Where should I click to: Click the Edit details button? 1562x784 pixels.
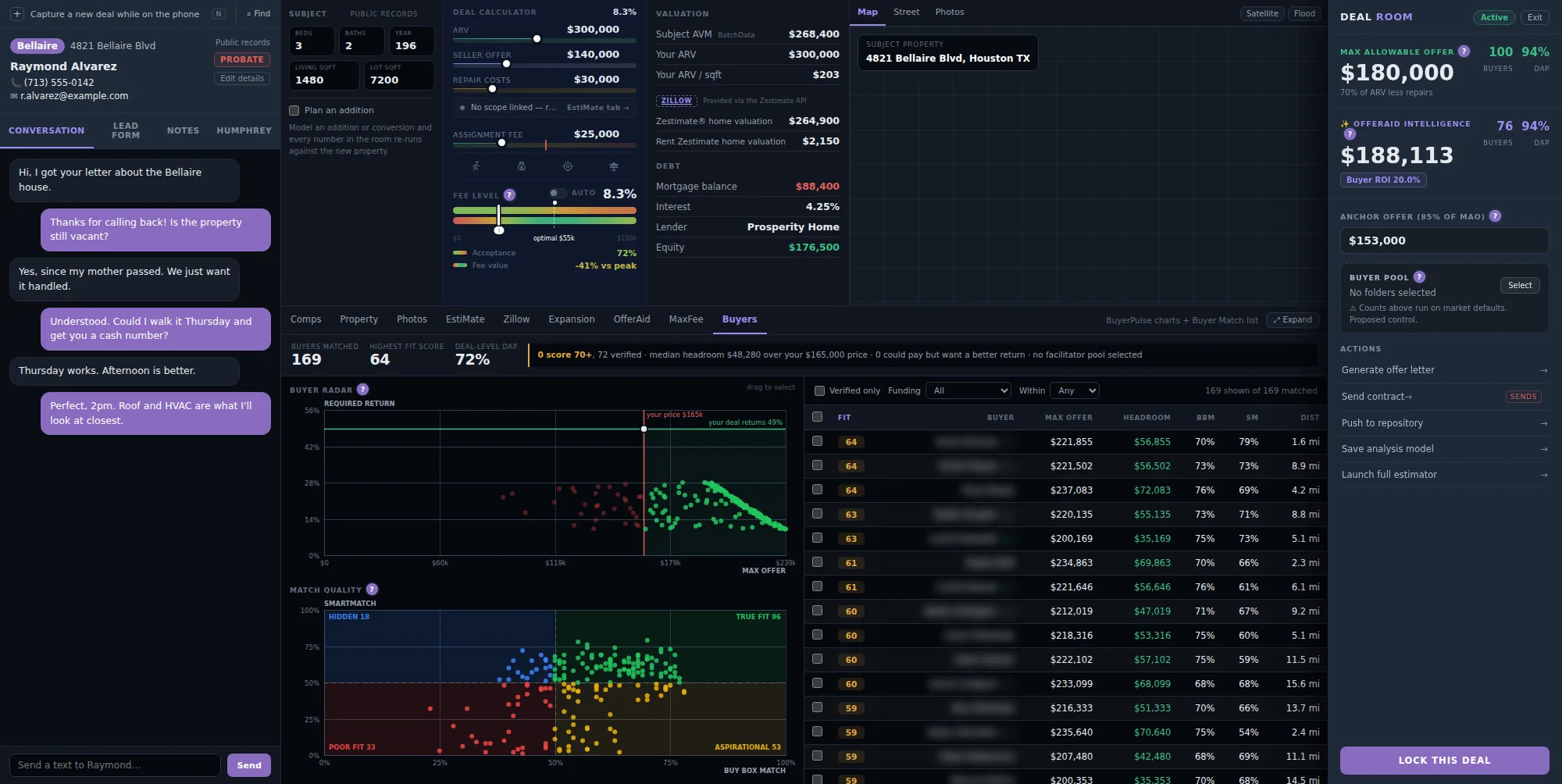[242, 78]
